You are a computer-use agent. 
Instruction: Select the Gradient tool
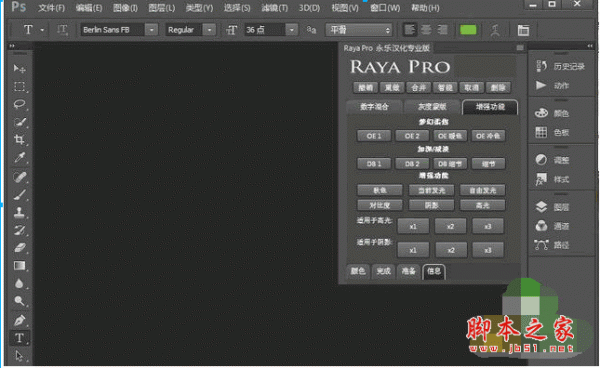pos(19,265)
